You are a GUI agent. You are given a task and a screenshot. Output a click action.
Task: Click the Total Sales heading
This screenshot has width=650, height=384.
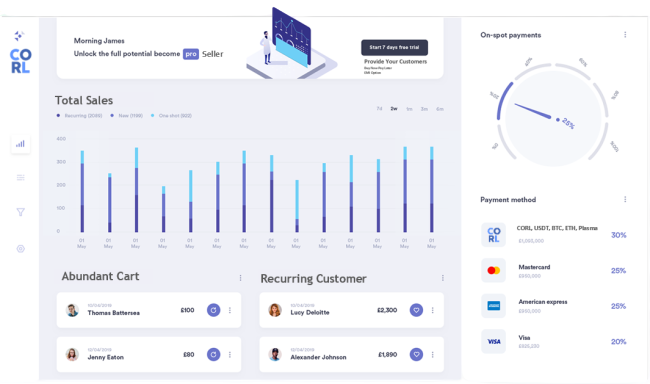pyautogui.click(x=84, y=100)
